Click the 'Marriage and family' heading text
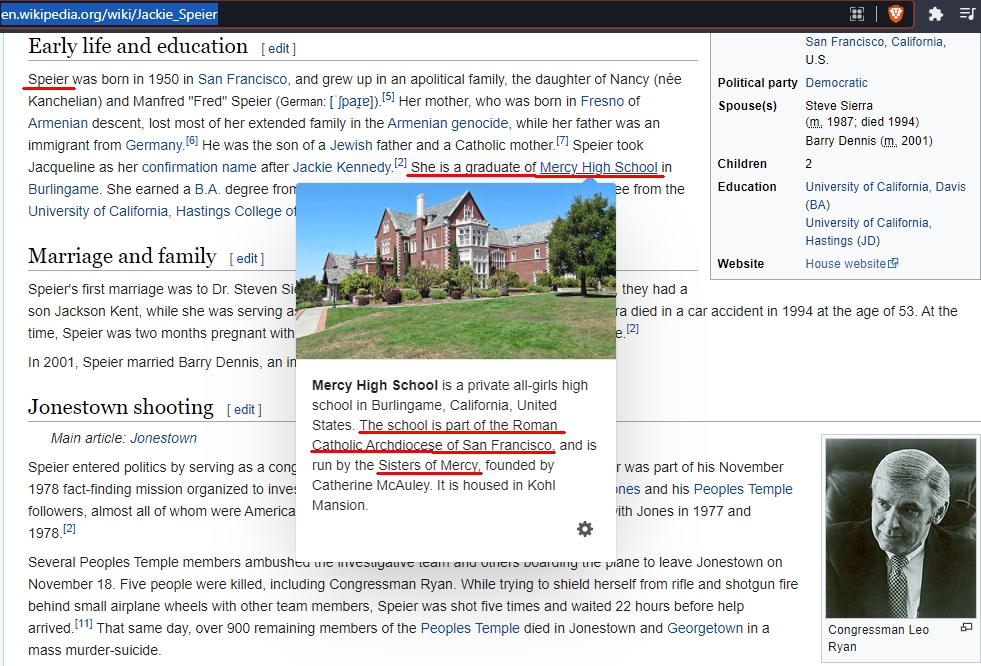This screenshot has height=666, width=981. 123,256
